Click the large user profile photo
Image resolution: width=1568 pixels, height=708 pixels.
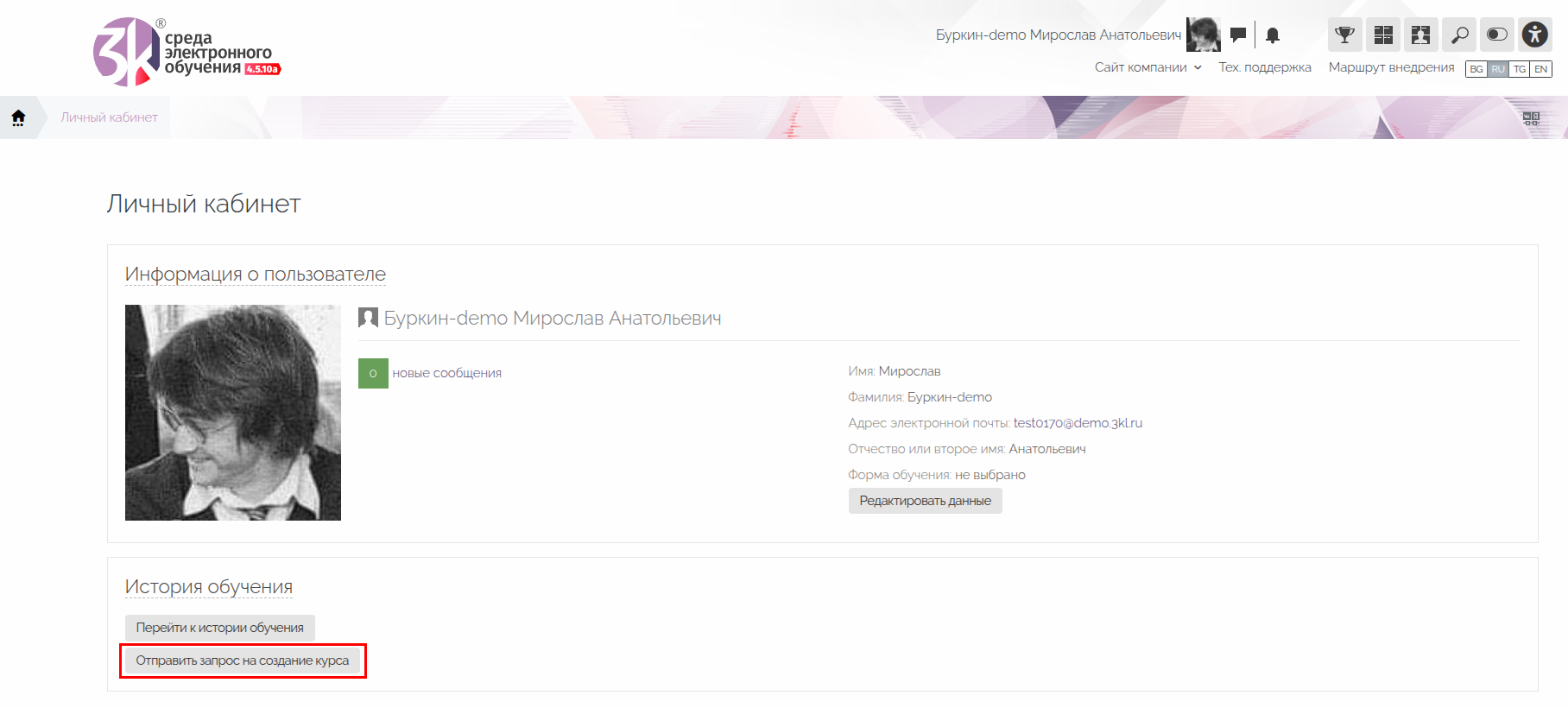point(233,413)
